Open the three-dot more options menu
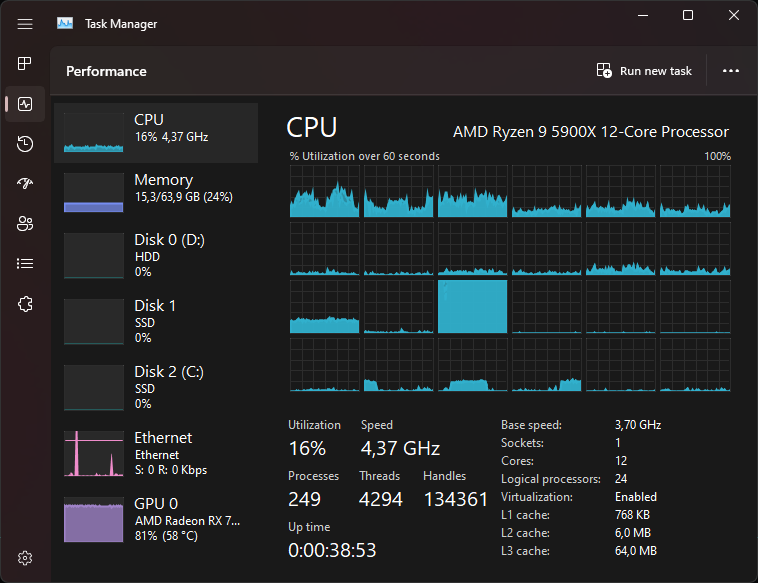Screen dimensions: 758x583 click(x=730, y=71)
